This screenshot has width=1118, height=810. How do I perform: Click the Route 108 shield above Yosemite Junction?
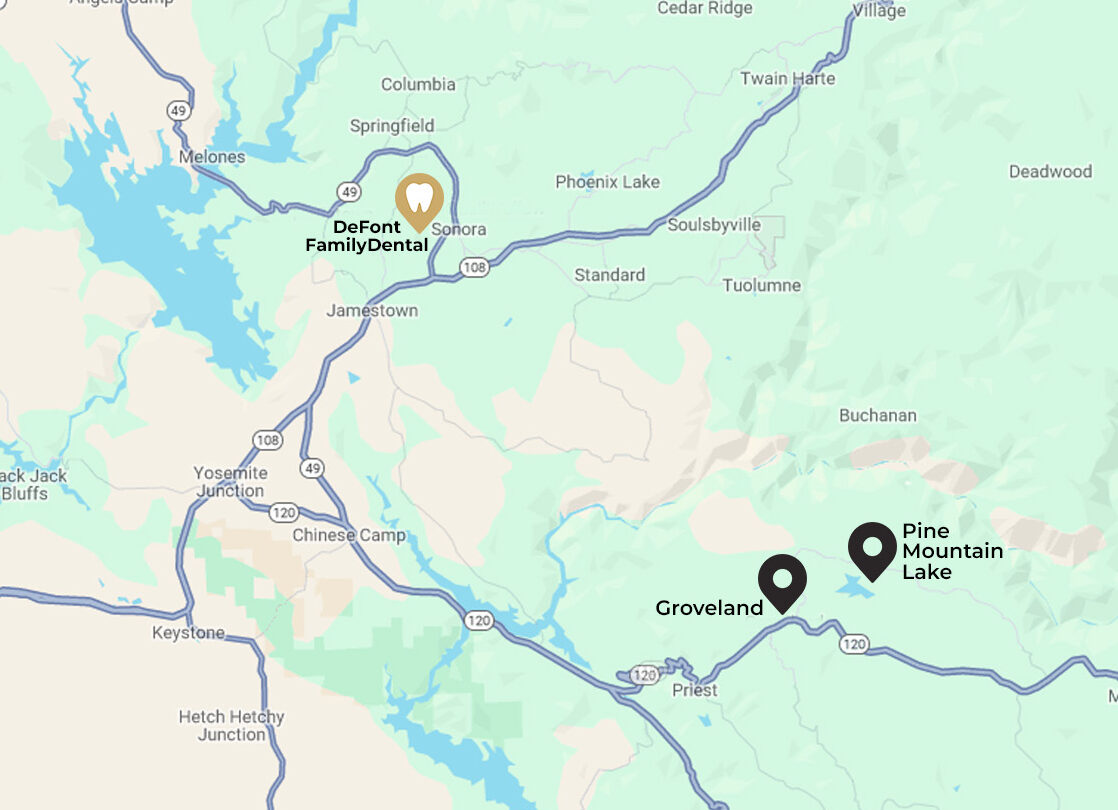coord(267,440)
